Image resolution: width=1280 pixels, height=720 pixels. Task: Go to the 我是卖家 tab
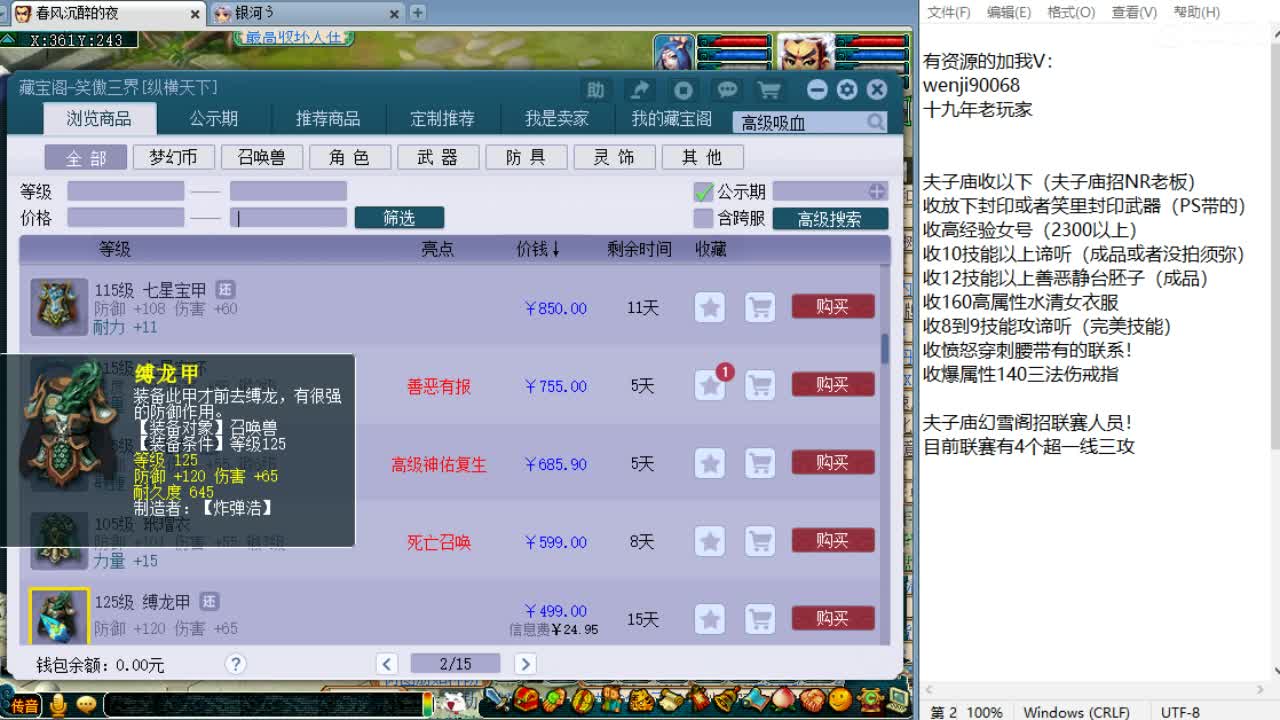[x=557, y=119]
